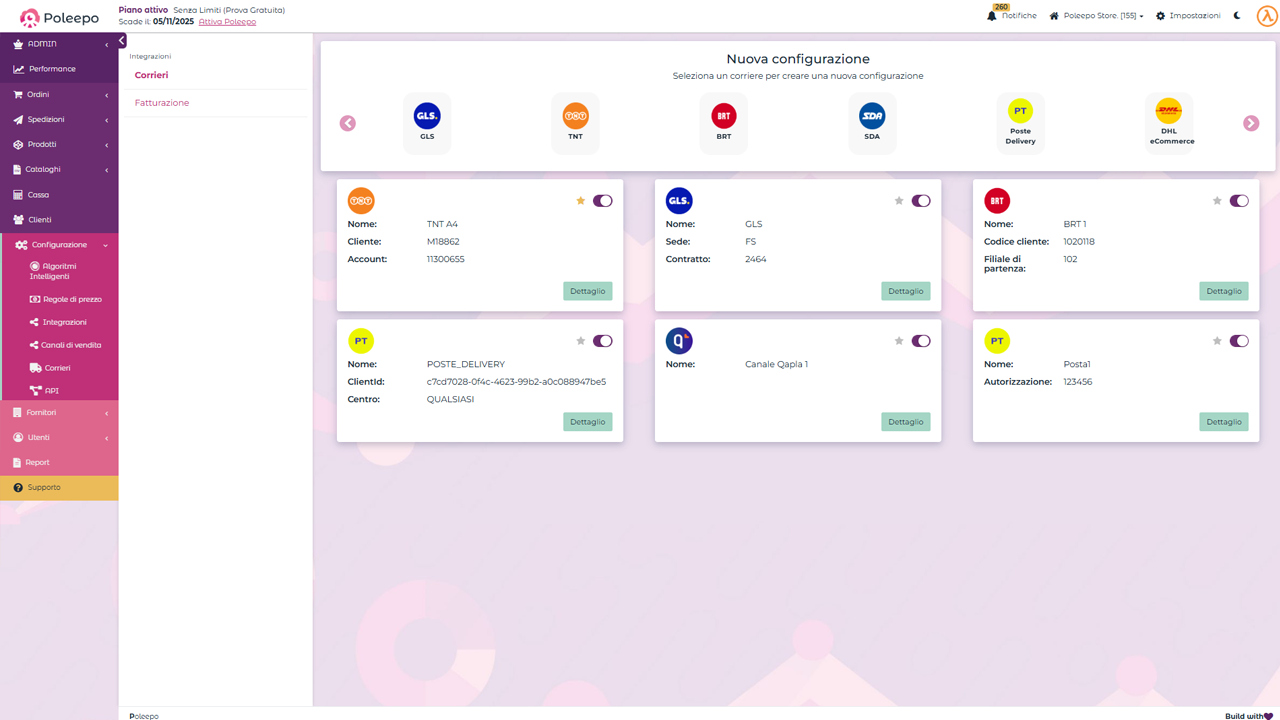This screenshot has height=720, width=1280.
Task: Star the Posta1 configuration card
Action: point(1217,341)
